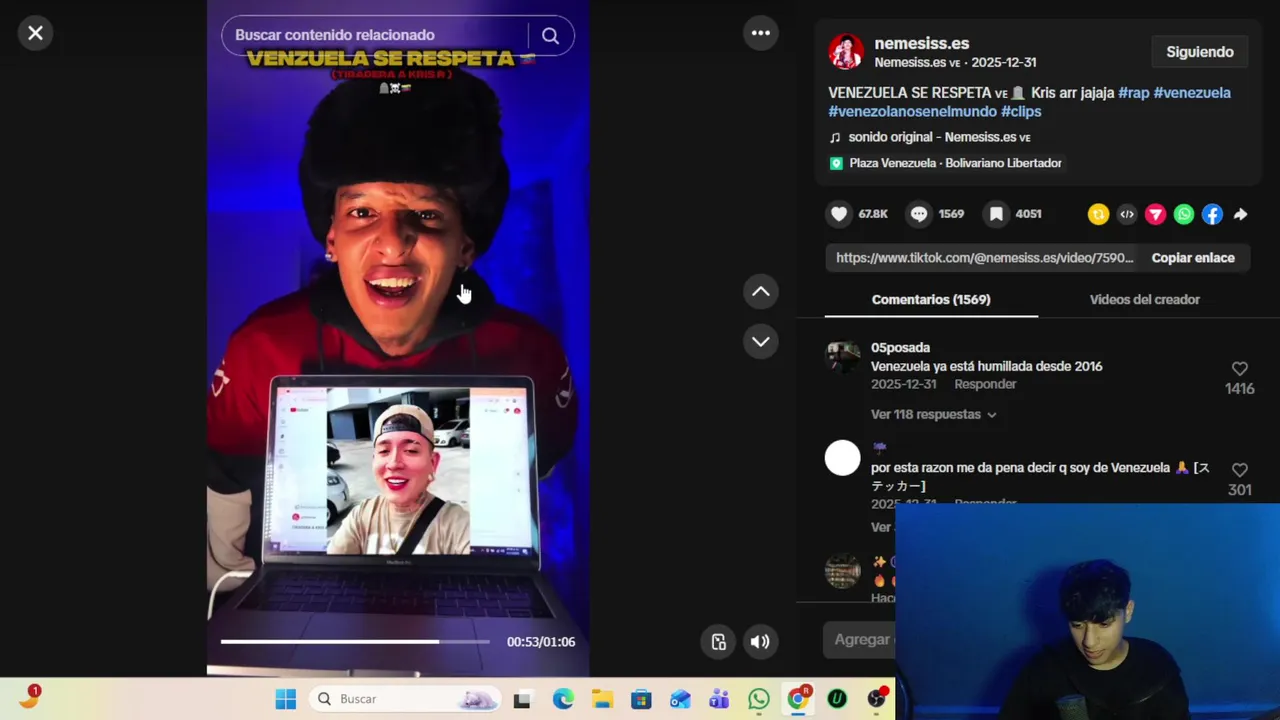Like the video with the heart icon
This screenshot has width=1280, height=720.
839,214
